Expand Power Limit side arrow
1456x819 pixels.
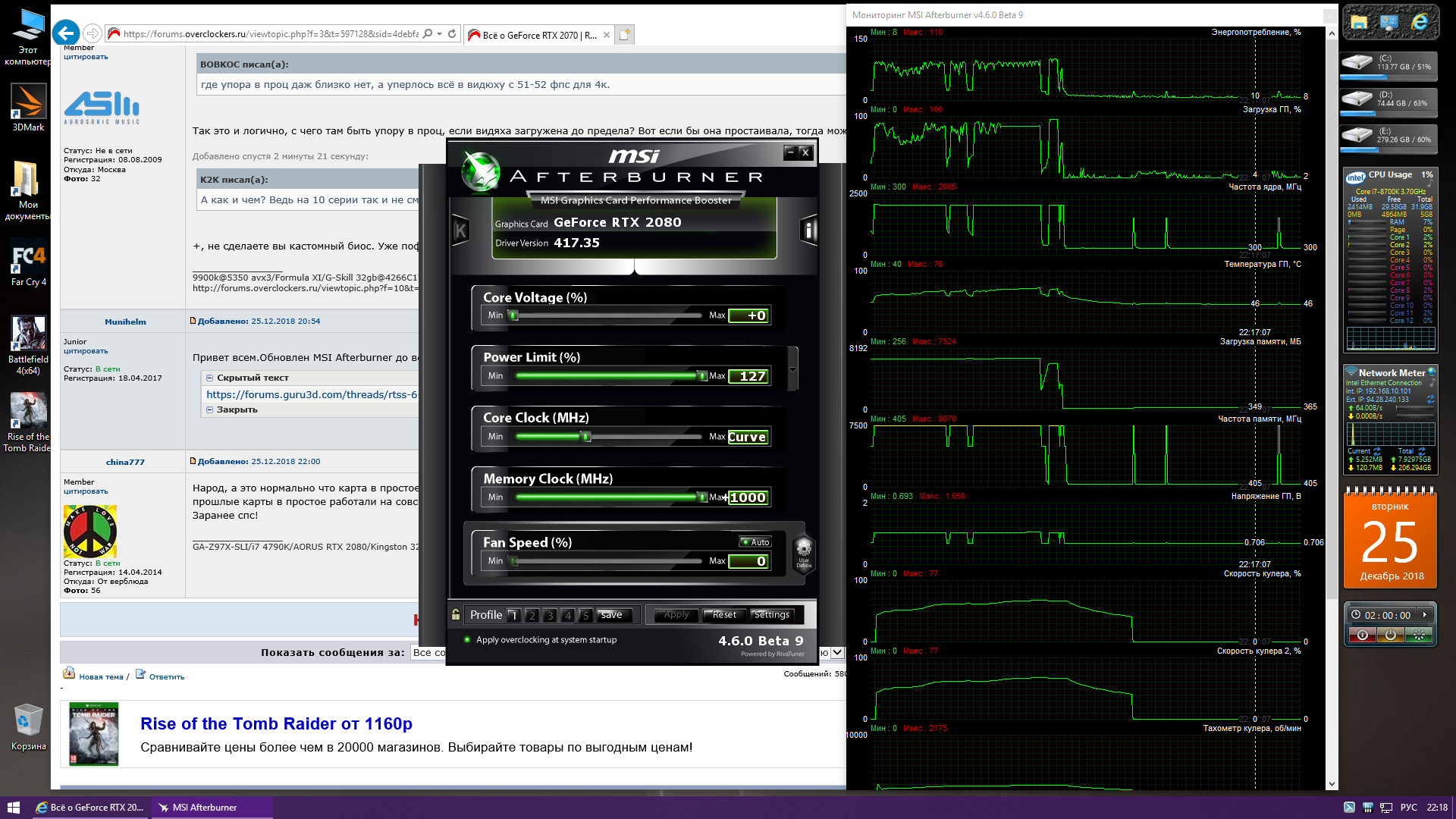[792, 369]
